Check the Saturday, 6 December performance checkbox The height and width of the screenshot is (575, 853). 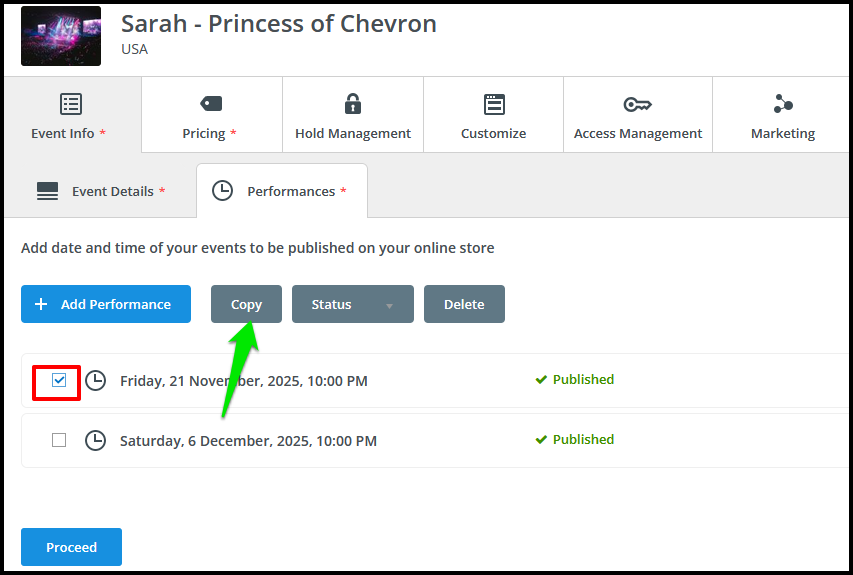click(x=59, y=440)
